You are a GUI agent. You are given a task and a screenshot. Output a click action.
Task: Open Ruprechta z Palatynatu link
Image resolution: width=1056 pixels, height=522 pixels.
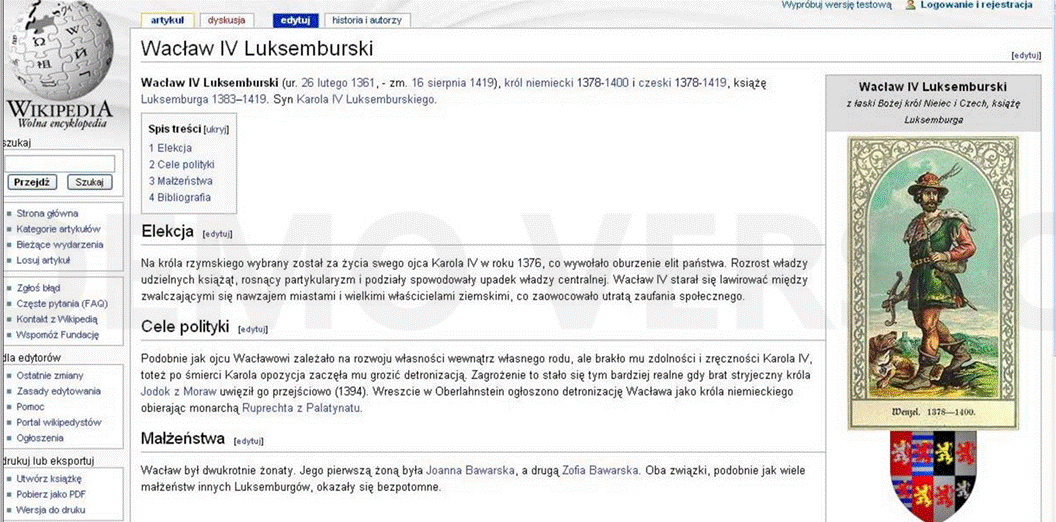[302, 407]
